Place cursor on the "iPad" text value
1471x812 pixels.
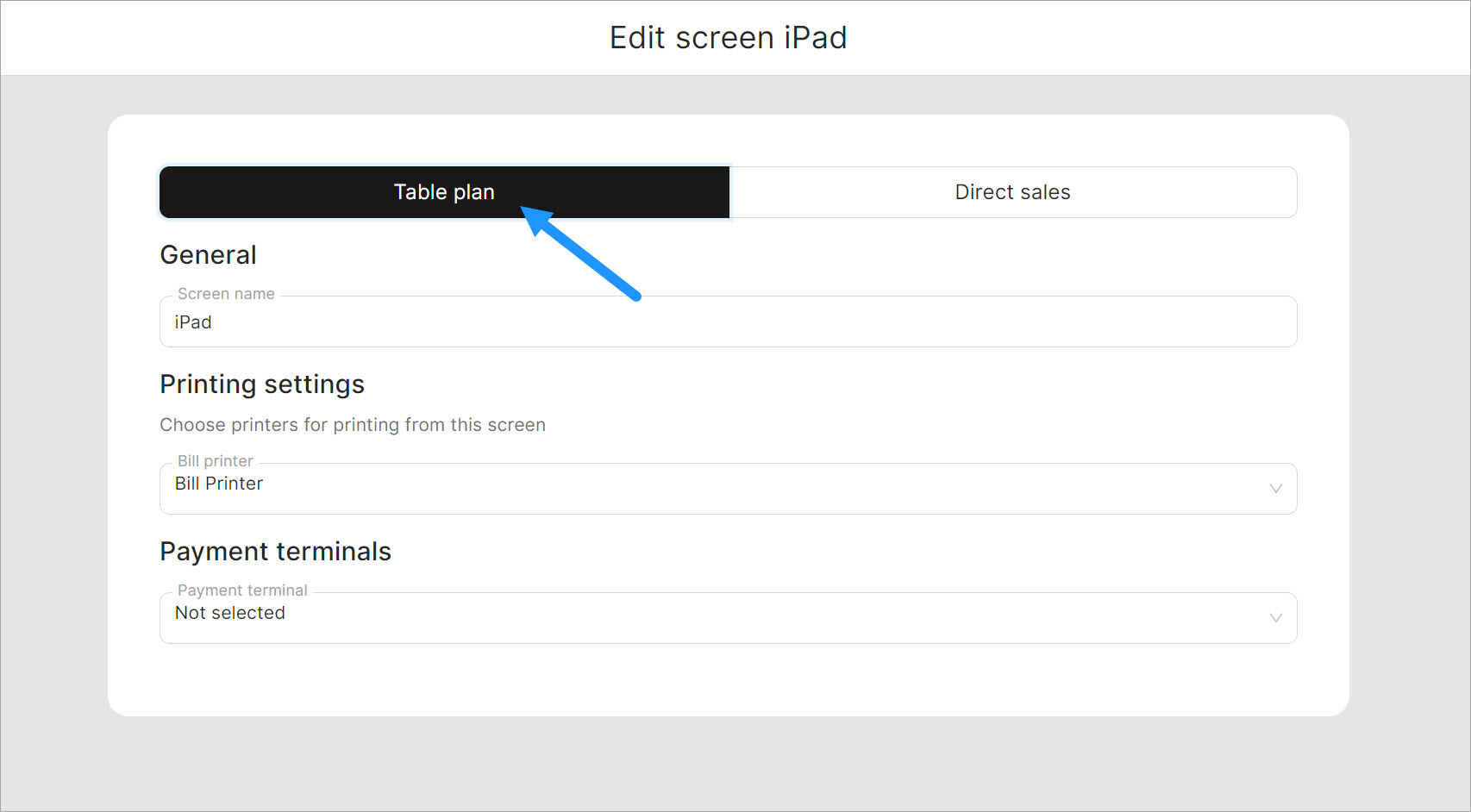(193, 322)
